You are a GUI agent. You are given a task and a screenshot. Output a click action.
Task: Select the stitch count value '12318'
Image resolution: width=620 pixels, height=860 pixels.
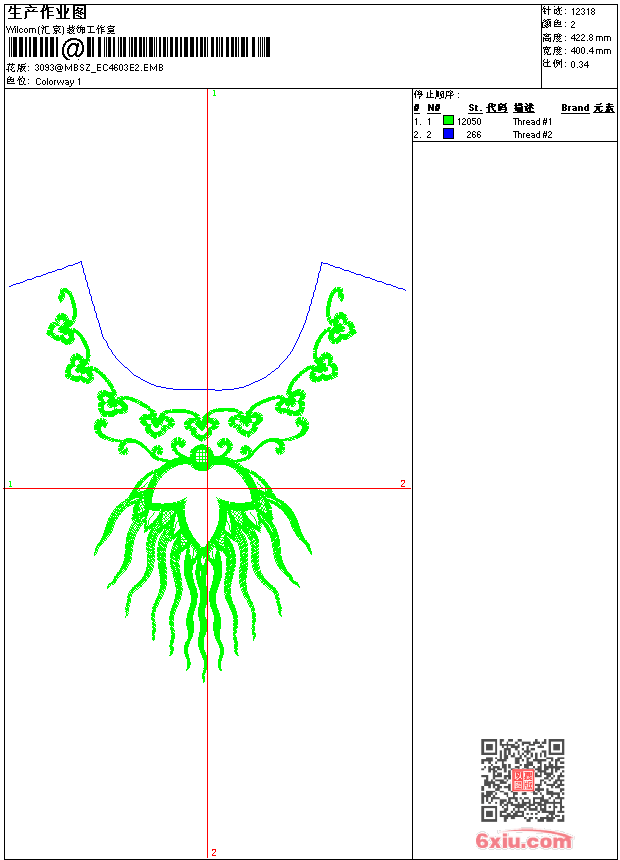[583, 12]
